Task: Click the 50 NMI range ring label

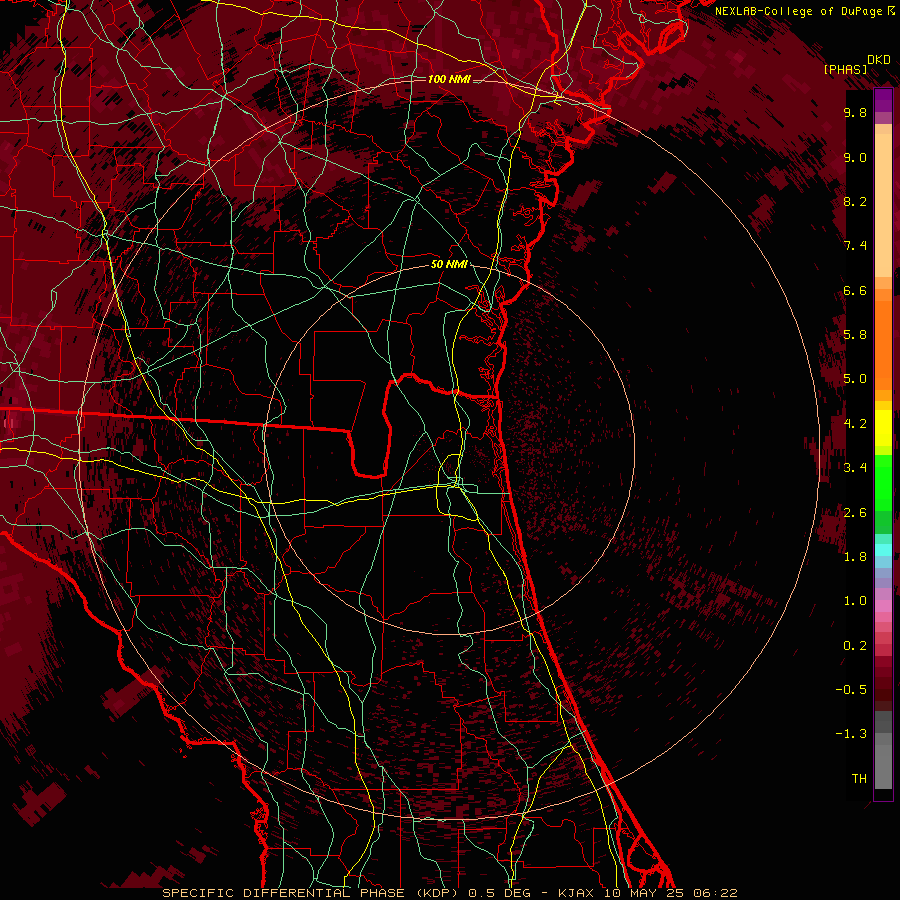Action: click(x=449, y=264)
